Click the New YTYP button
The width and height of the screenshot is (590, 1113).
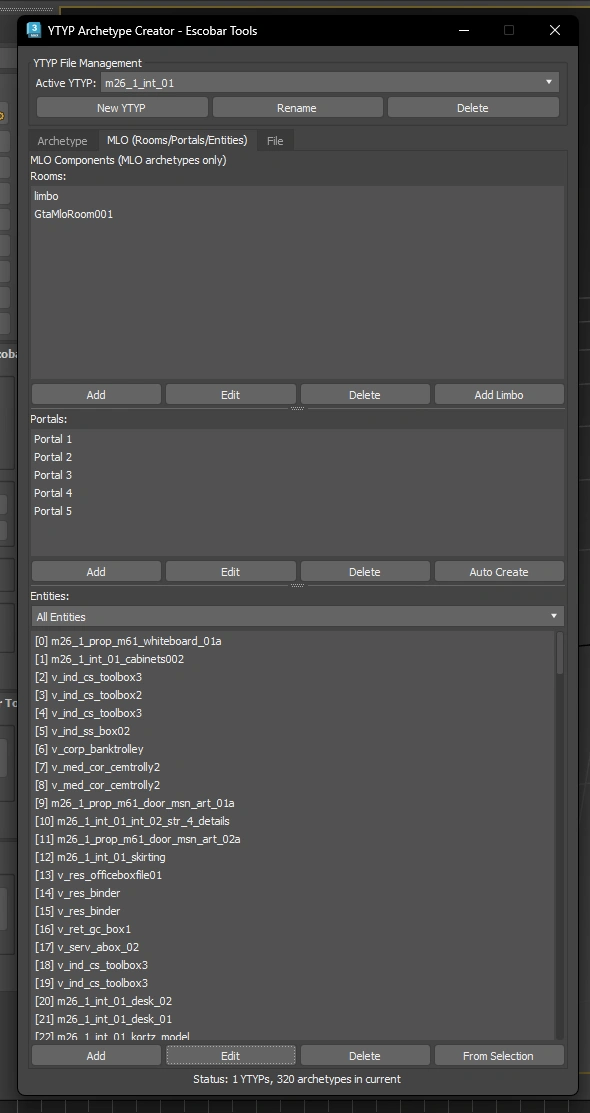121,108
